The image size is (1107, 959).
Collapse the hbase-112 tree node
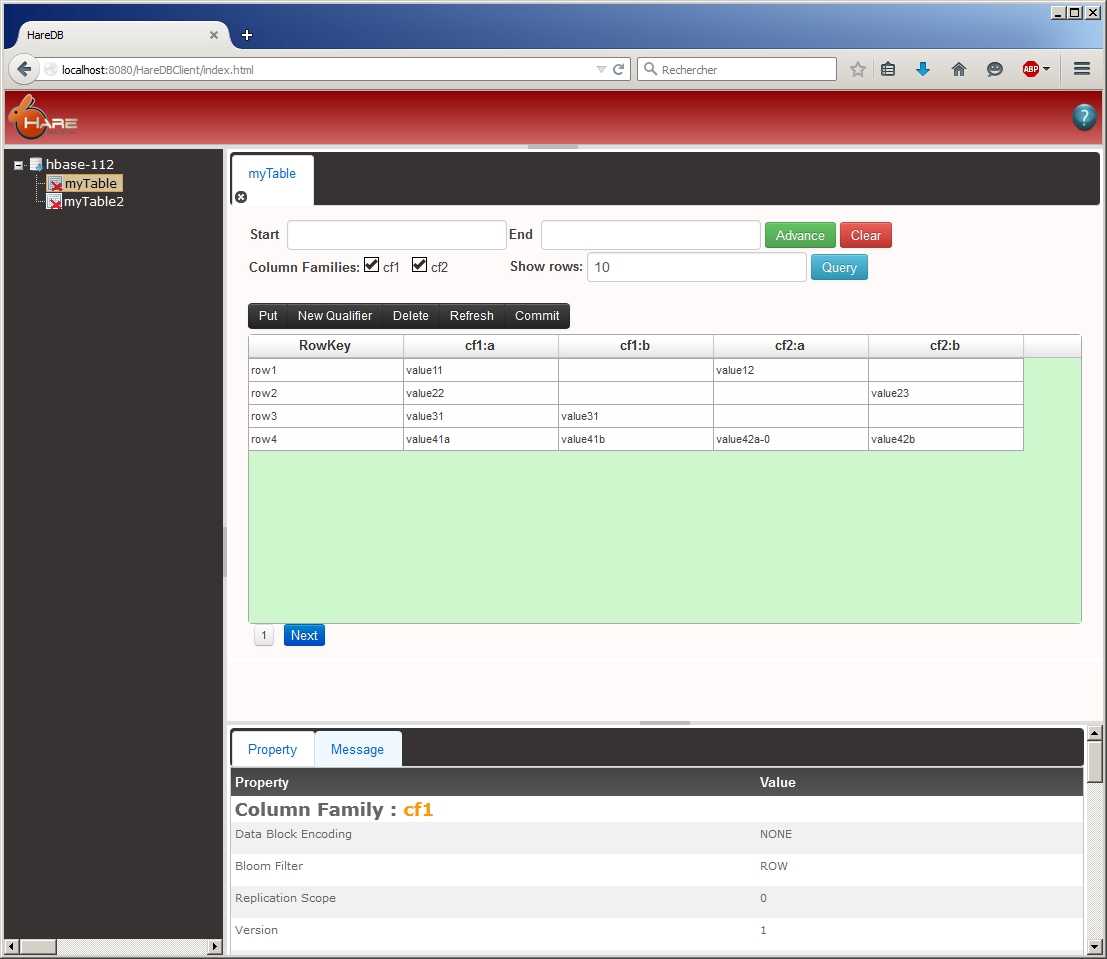(x=18, y=165)
